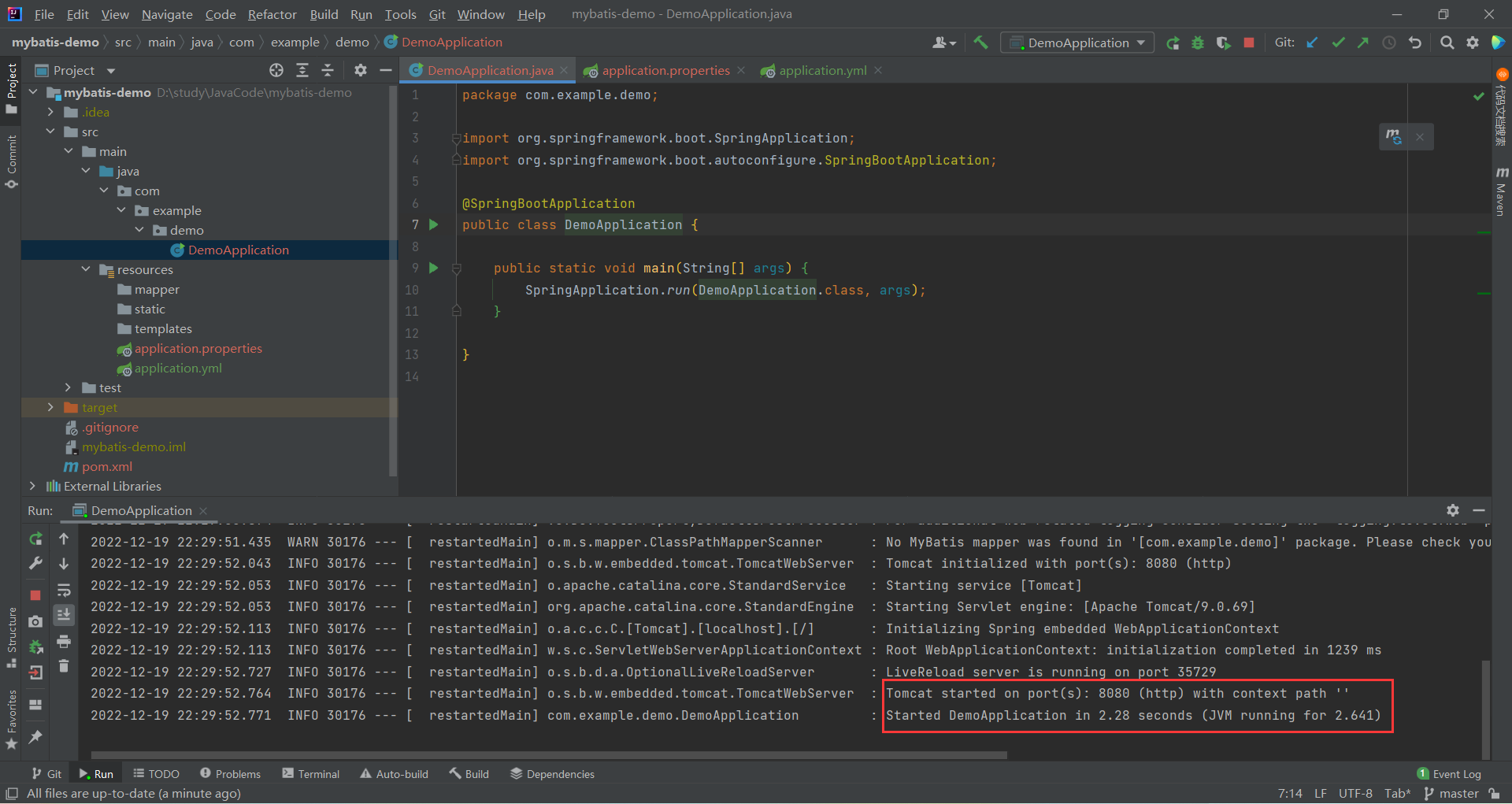The image size is (1512, 804).
Task: Click select opened file target icon
Action: (x=276, y=70)
